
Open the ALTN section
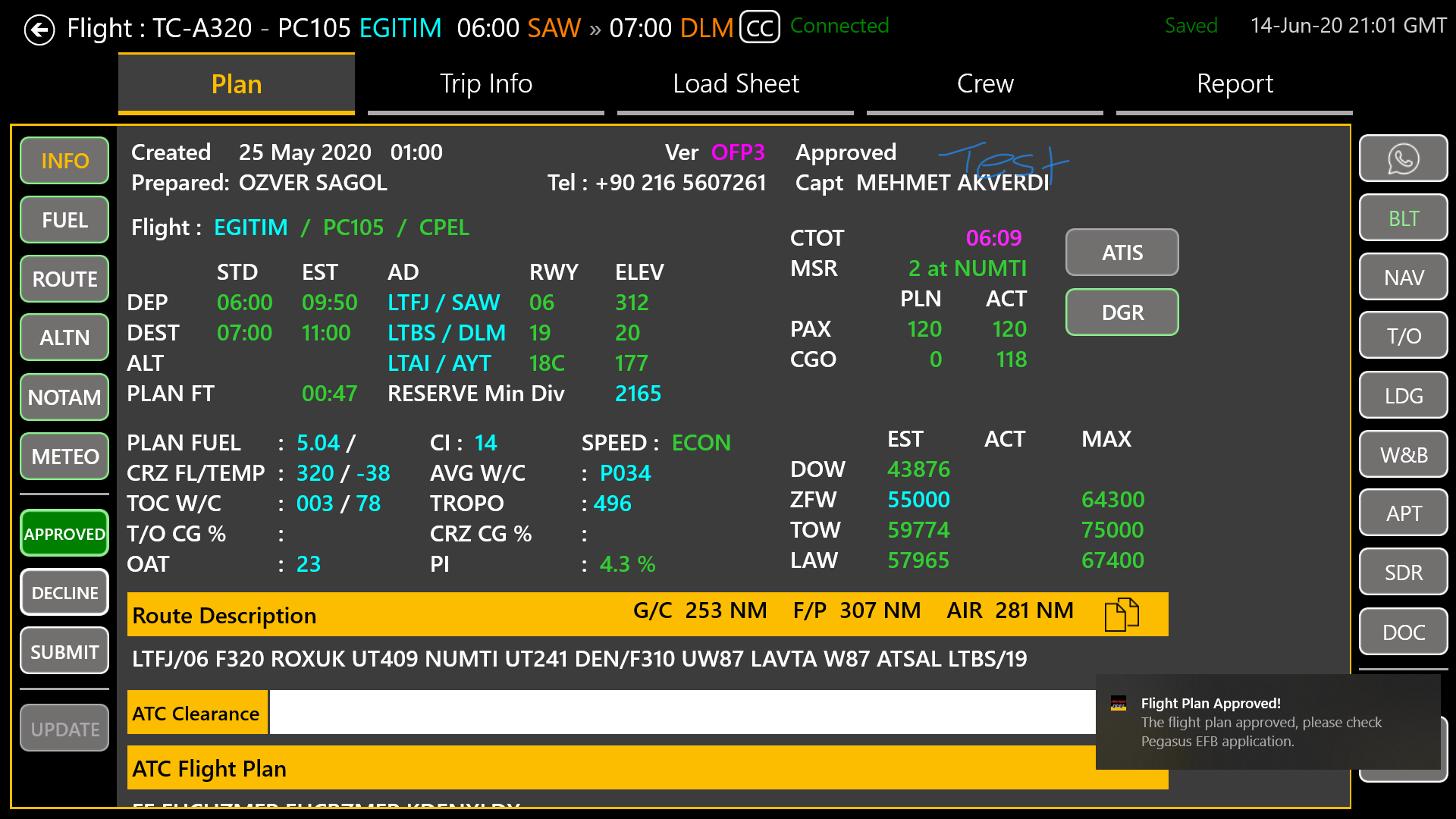[64, 337]
